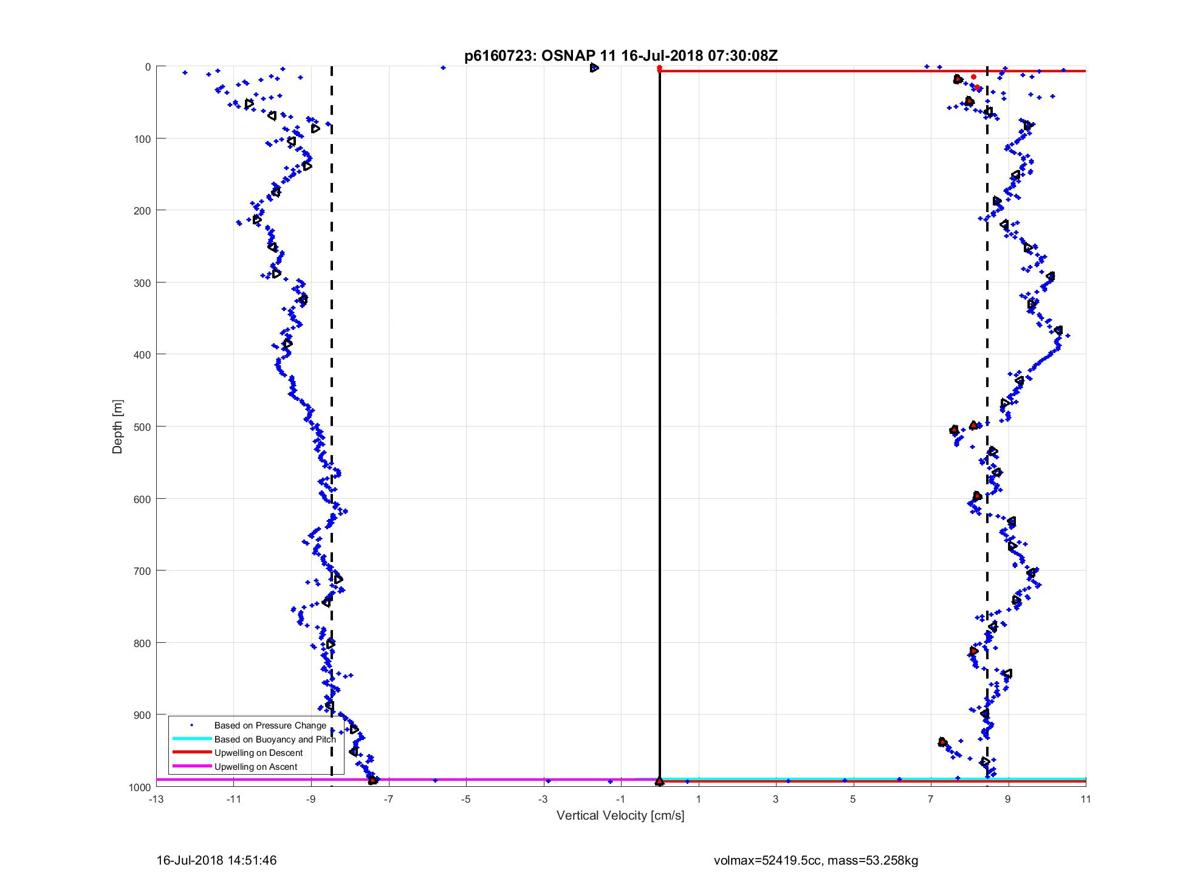1200x885 pixels.
Task: Click the velocity axis positive tick label "3"
Action: (x=776, y=799)
